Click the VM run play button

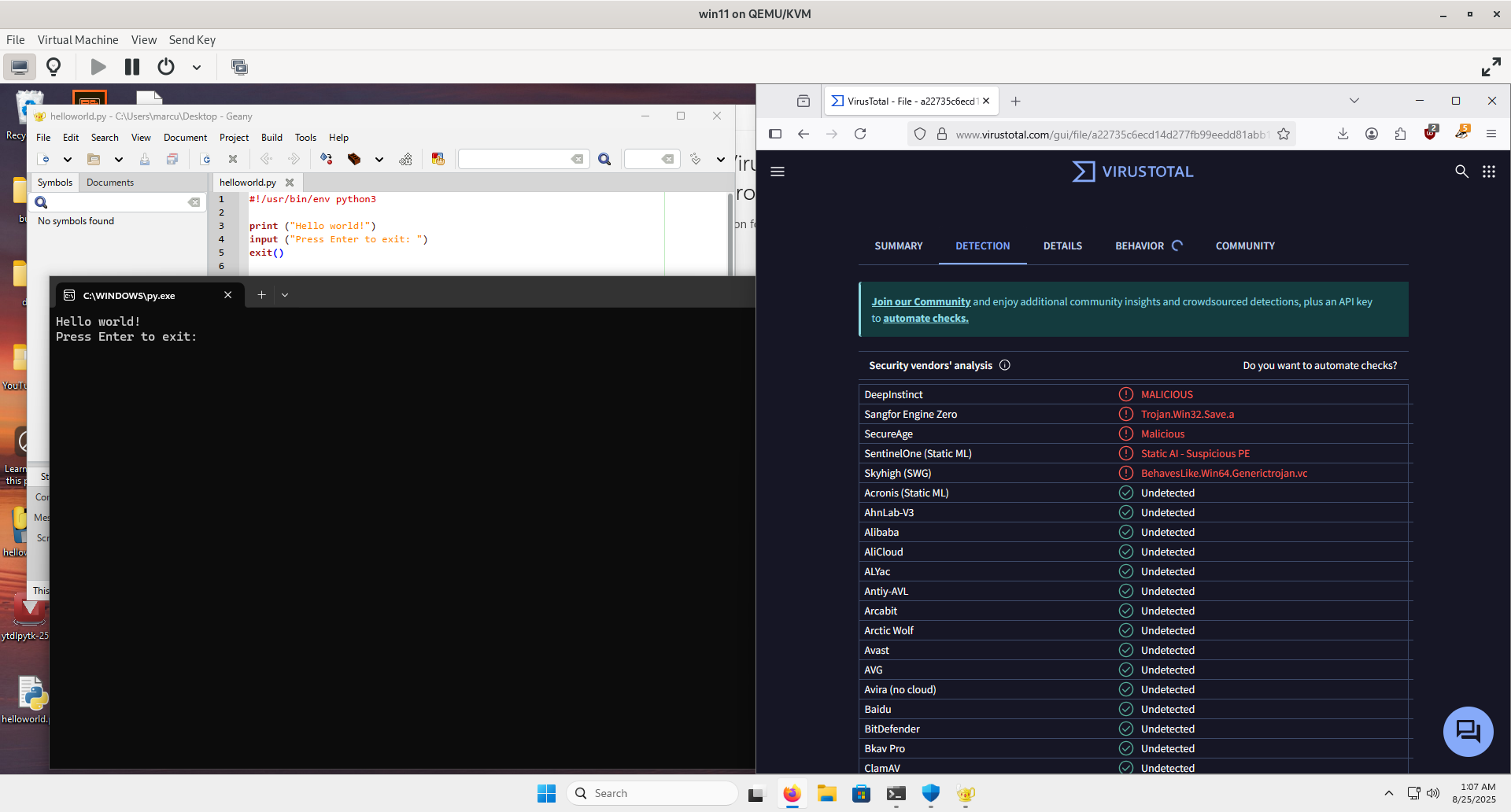[98, 67]
